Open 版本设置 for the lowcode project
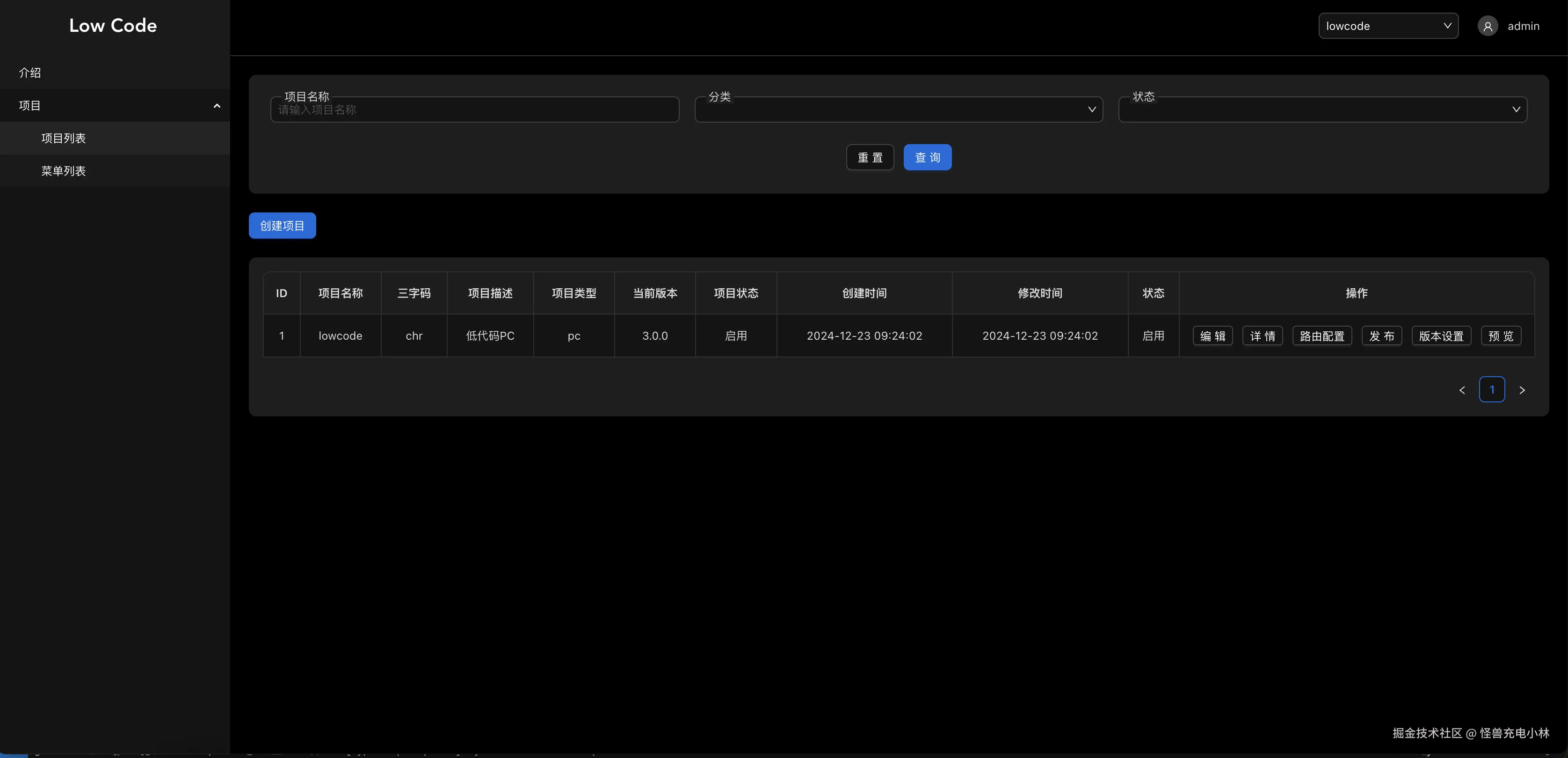The width and height of the screenshot is (1568, 758). [x=1441, y=336]
